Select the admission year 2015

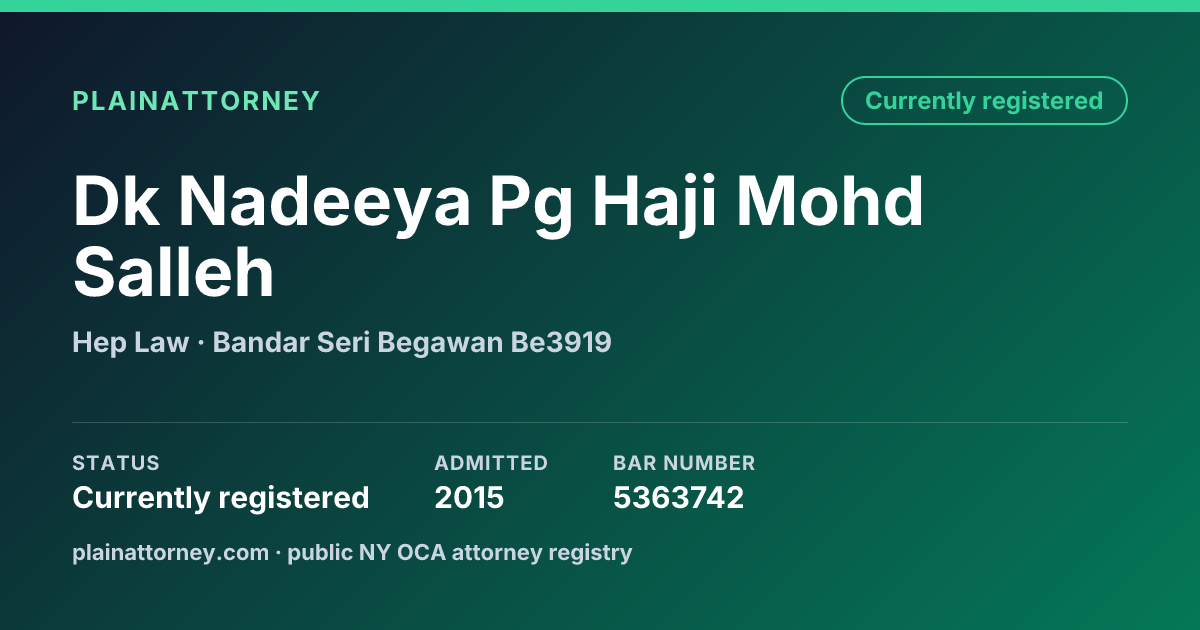click(469, 498)
